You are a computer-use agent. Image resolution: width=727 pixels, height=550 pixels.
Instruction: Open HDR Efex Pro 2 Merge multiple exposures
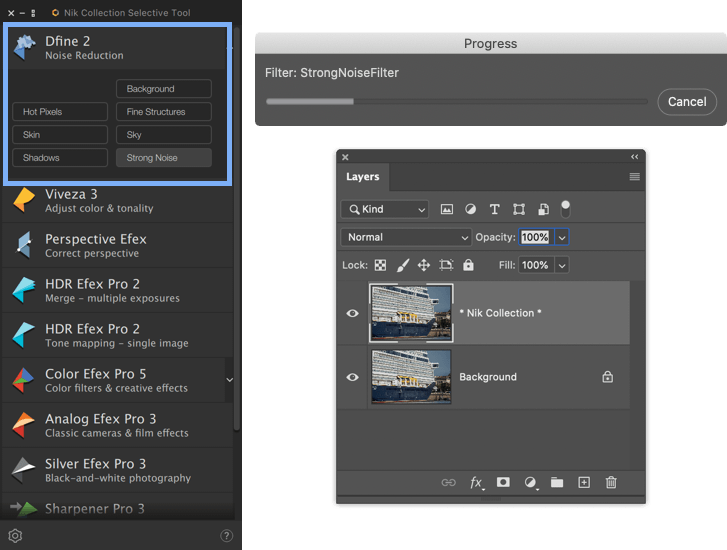(117, 290)
